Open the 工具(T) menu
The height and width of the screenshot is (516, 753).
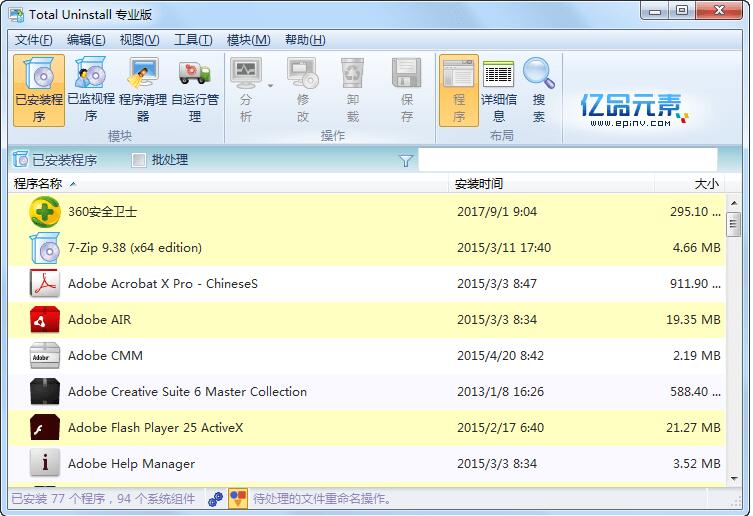[x=193, y=40]
